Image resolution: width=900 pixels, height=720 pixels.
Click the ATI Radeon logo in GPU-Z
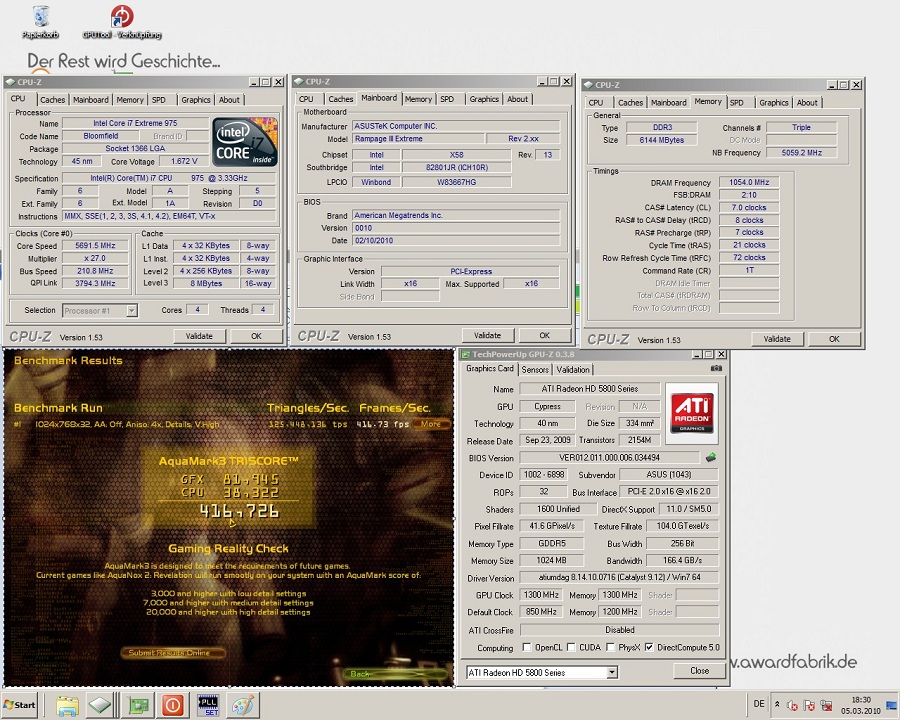coord(692,412)
